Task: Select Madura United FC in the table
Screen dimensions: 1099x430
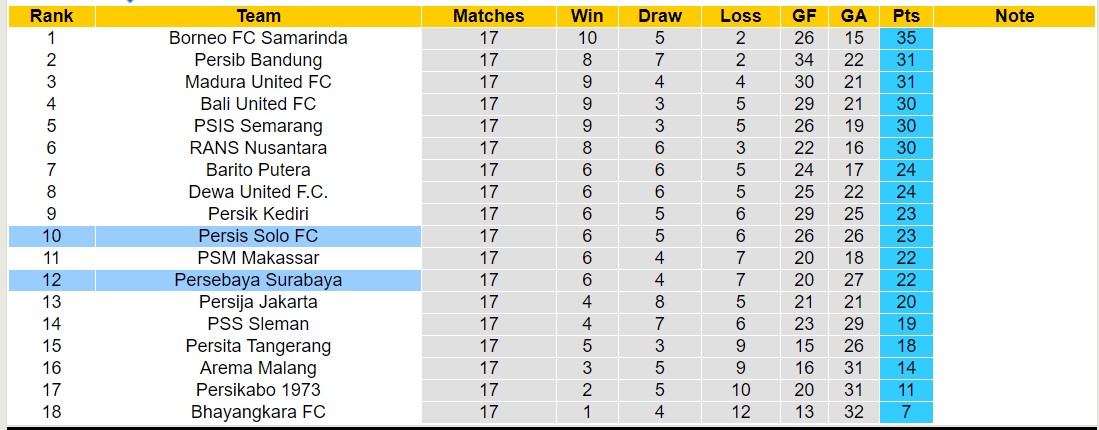Action: [258, 82]
